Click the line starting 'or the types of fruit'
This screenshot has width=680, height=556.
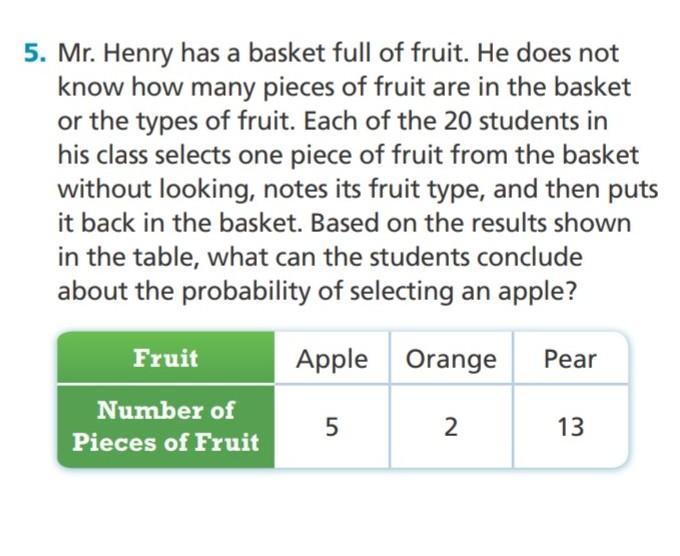[332, 122]
